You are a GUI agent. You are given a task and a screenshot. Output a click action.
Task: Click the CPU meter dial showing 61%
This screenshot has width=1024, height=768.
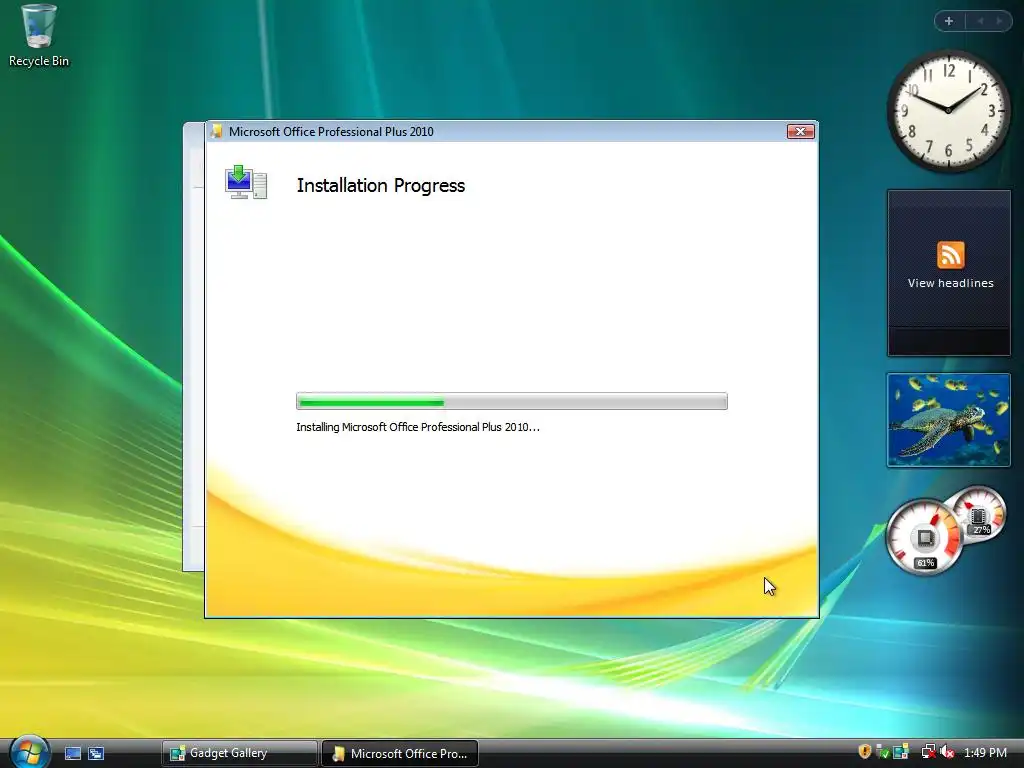924,537
